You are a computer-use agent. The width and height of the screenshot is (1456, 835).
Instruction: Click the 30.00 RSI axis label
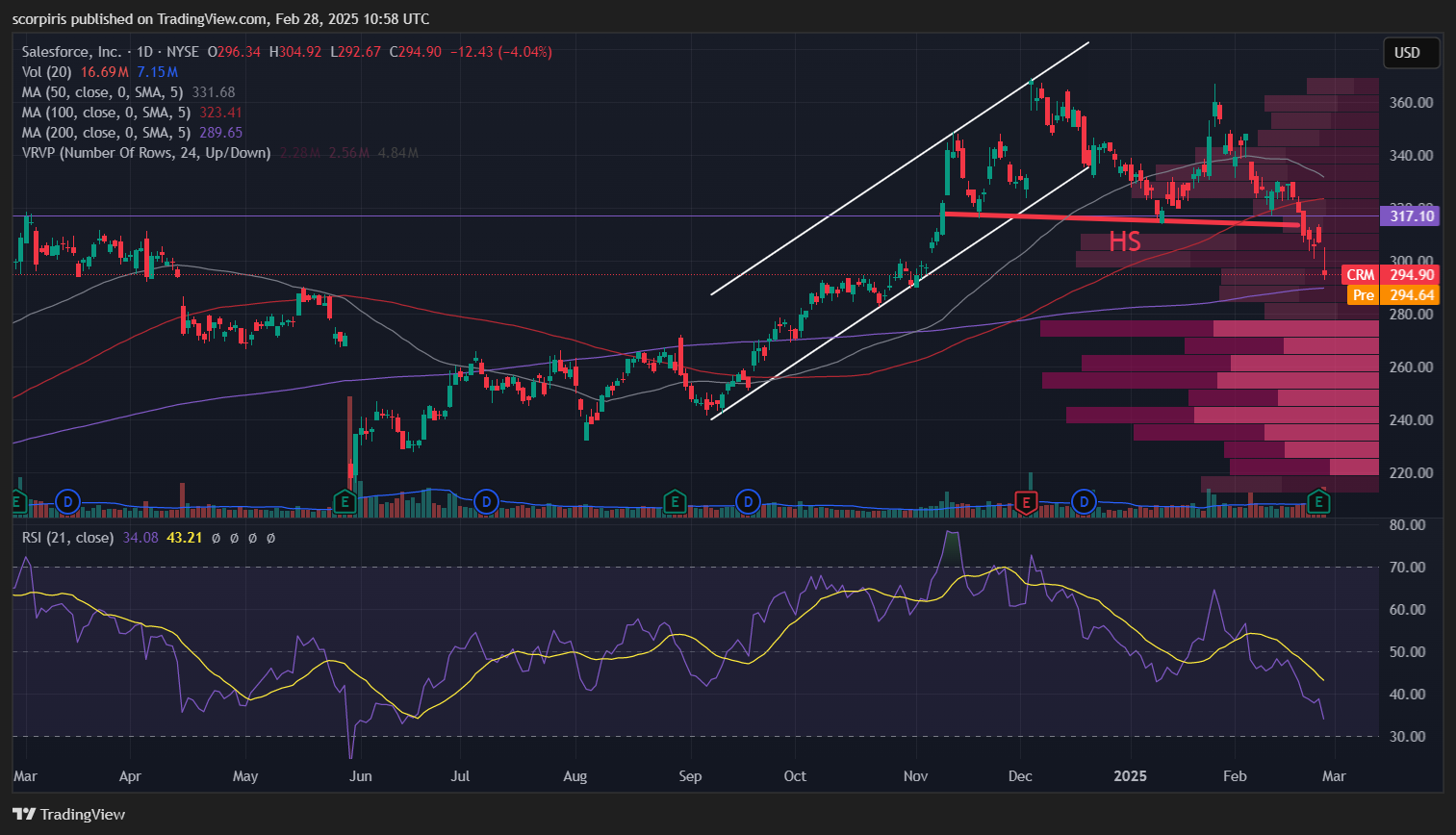[x=1408, y=736]
